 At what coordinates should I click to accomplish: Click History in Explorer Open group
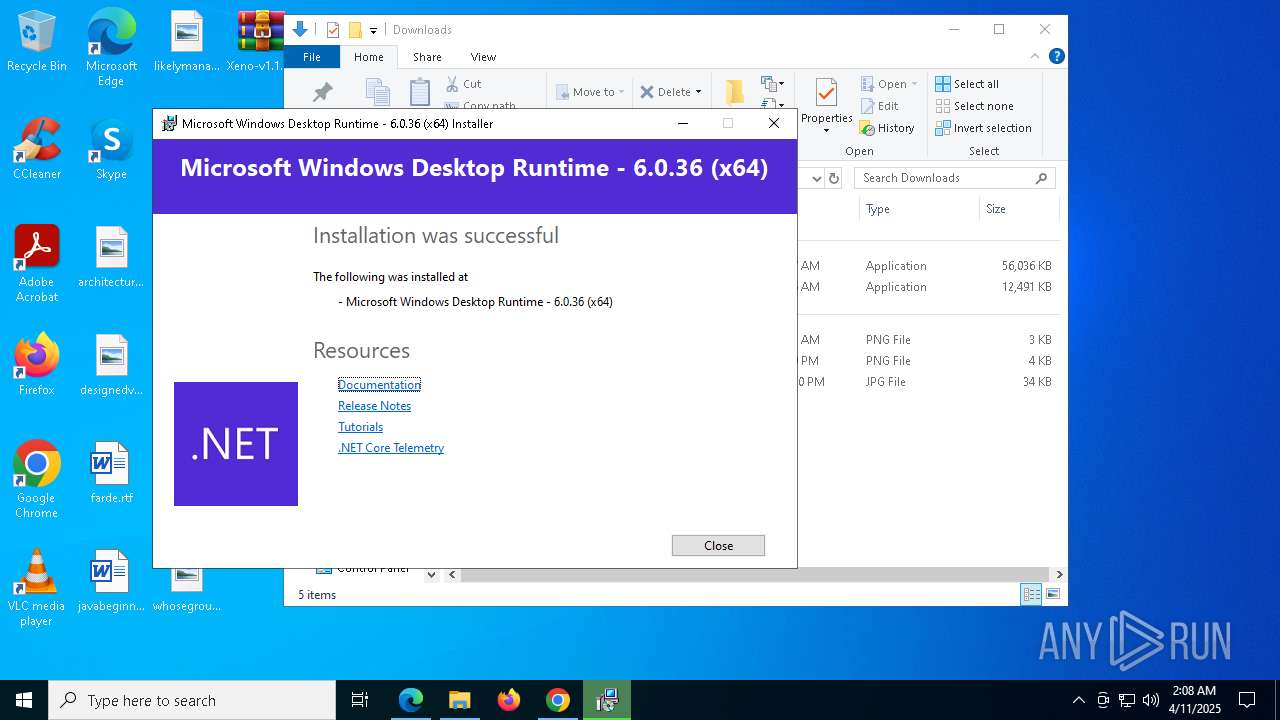tap(887, 128)
